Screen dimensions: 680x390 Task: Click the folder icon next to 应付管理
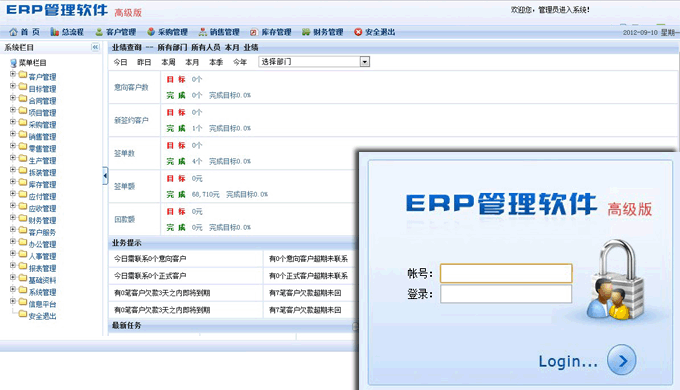click(x=23, y=194)
